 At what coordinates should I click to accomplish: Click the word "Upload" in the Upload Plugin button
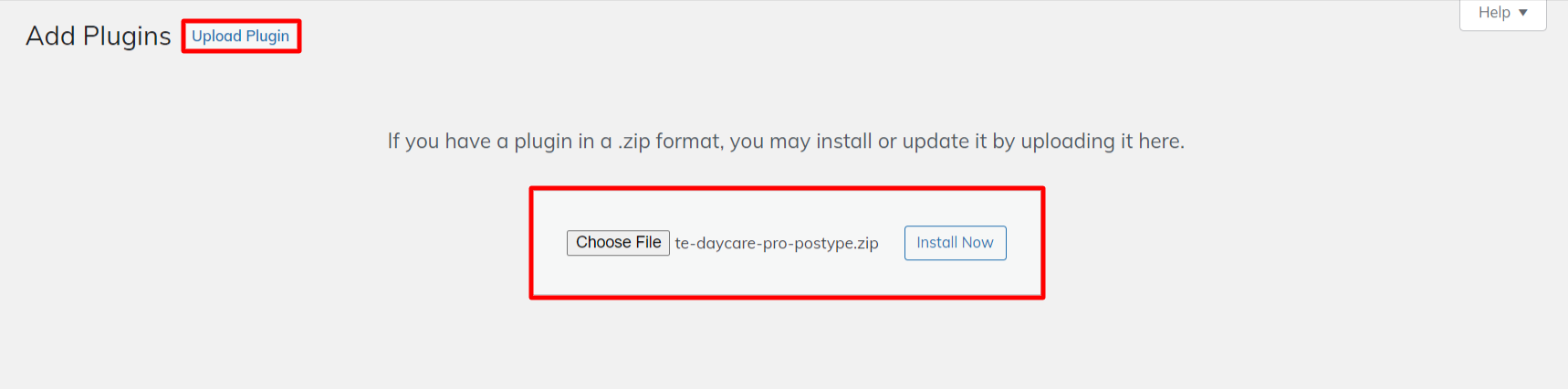click(x=216, y=37)
